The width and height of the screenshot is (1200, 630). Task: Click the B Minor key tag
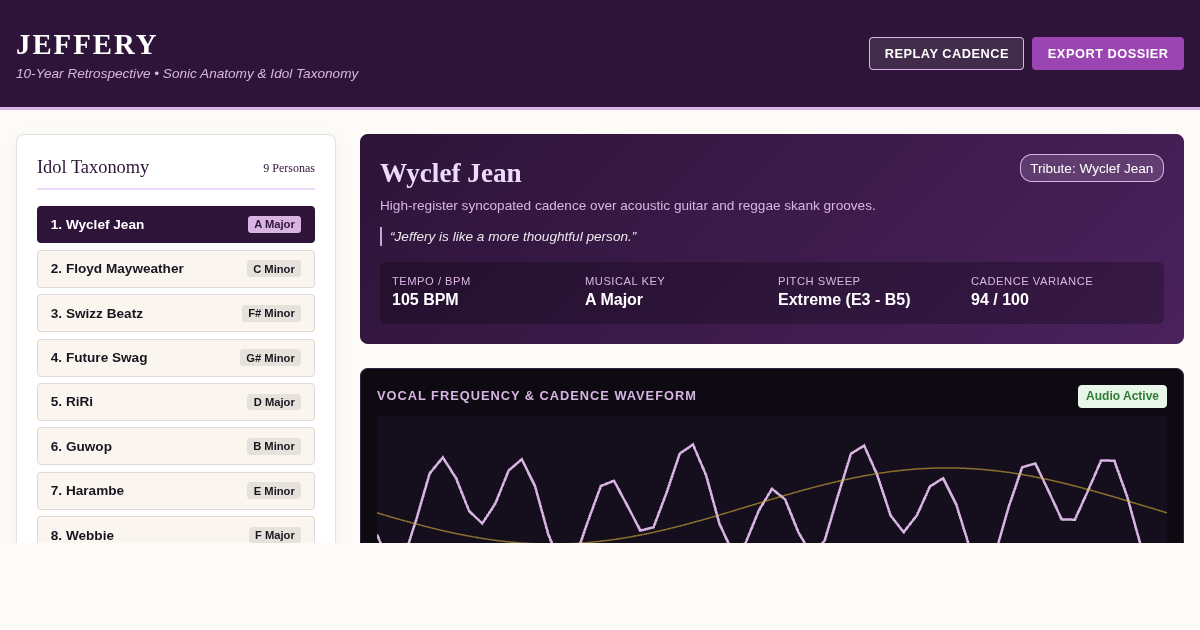click(274, 446)
